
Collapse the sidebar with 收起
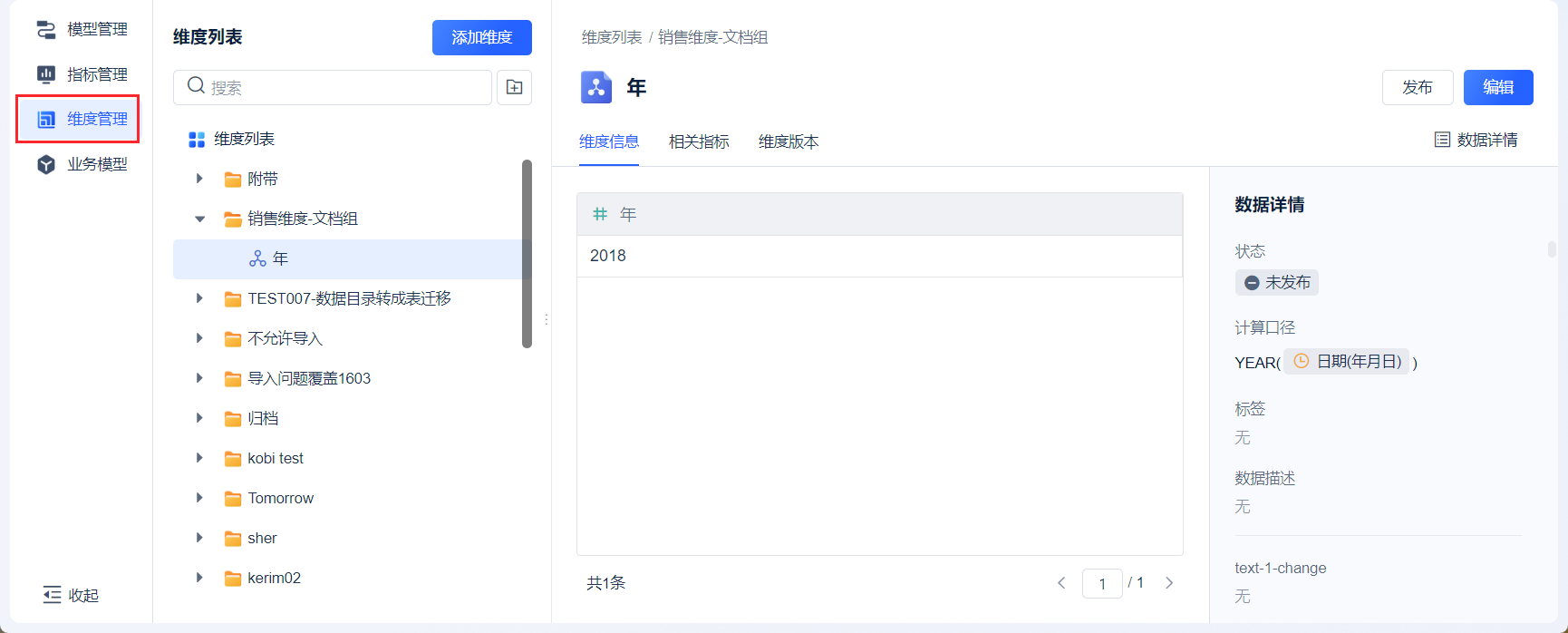pos(71,595)
